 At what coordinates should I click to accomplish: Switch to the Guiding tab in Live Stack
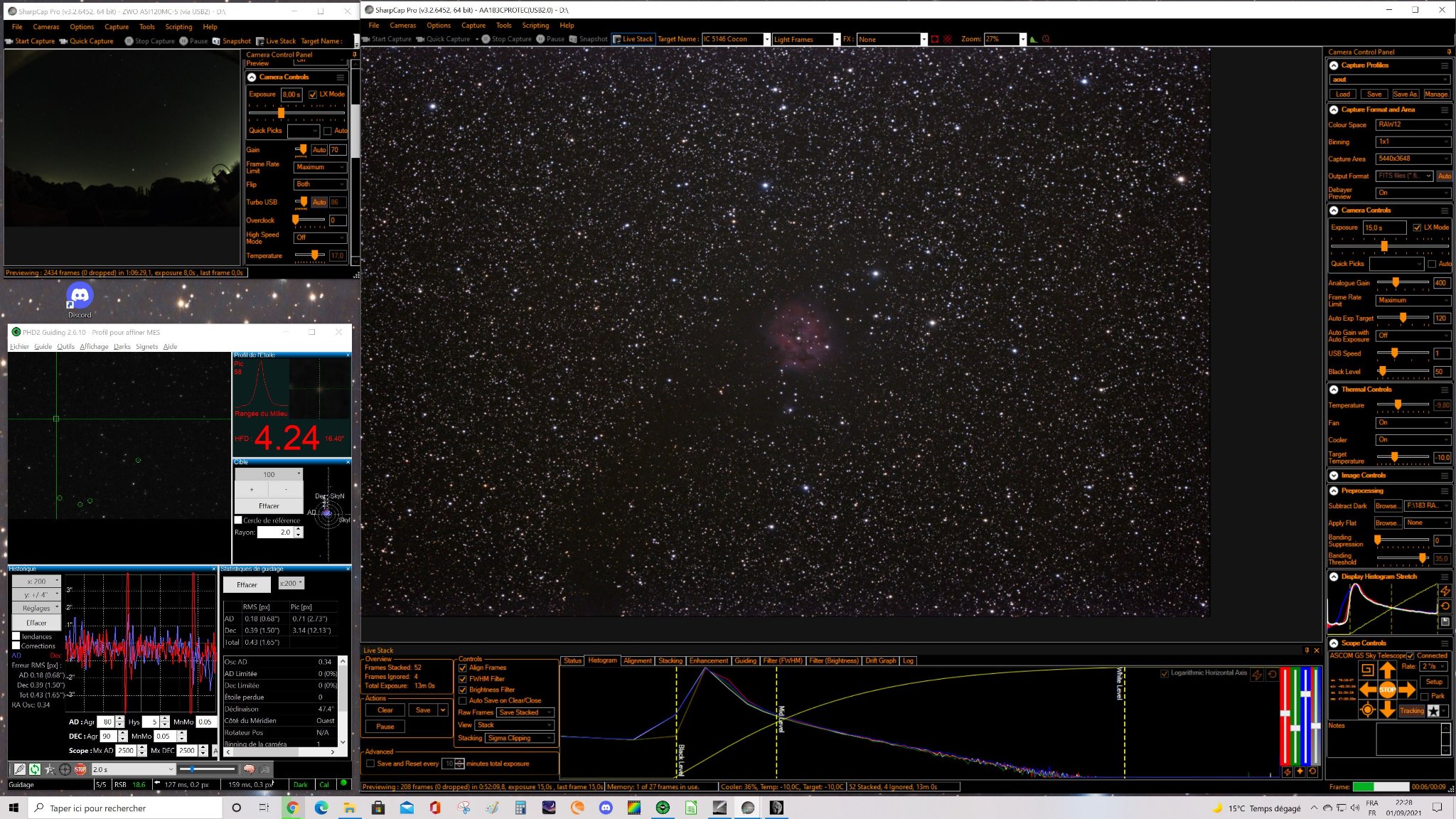[745, 660]
